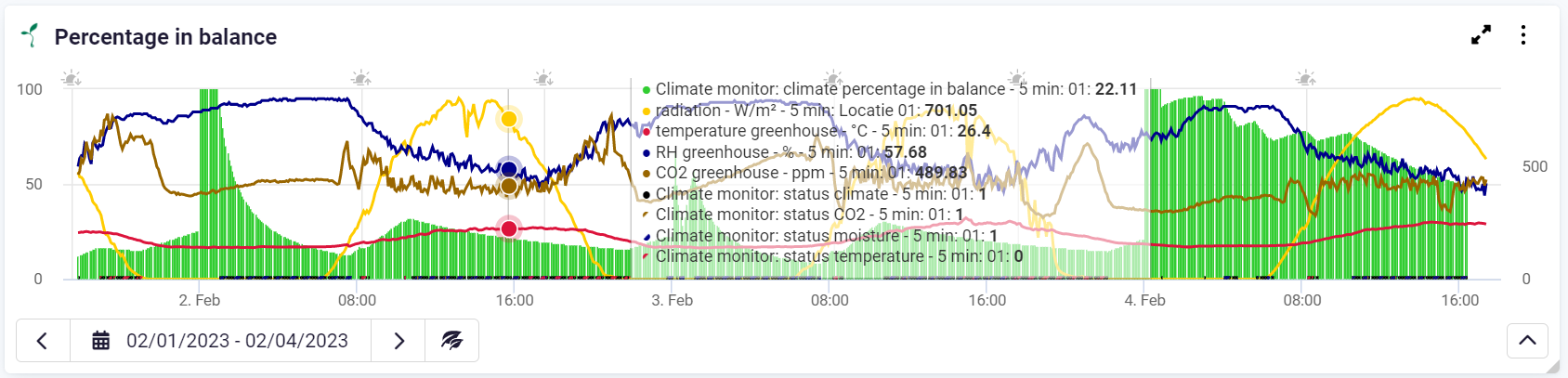Viewport: 1568px width, 378px height.
Task: Select the brown CO2 greenhouse data marker
Action: 508,187
